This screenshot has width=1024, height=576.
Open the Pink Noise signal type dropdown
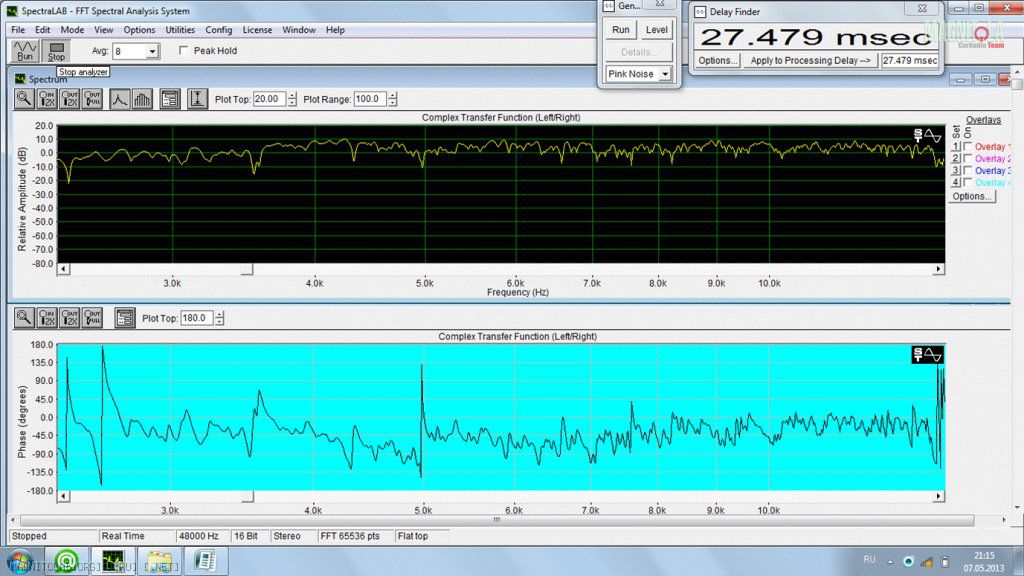(665, 74)
